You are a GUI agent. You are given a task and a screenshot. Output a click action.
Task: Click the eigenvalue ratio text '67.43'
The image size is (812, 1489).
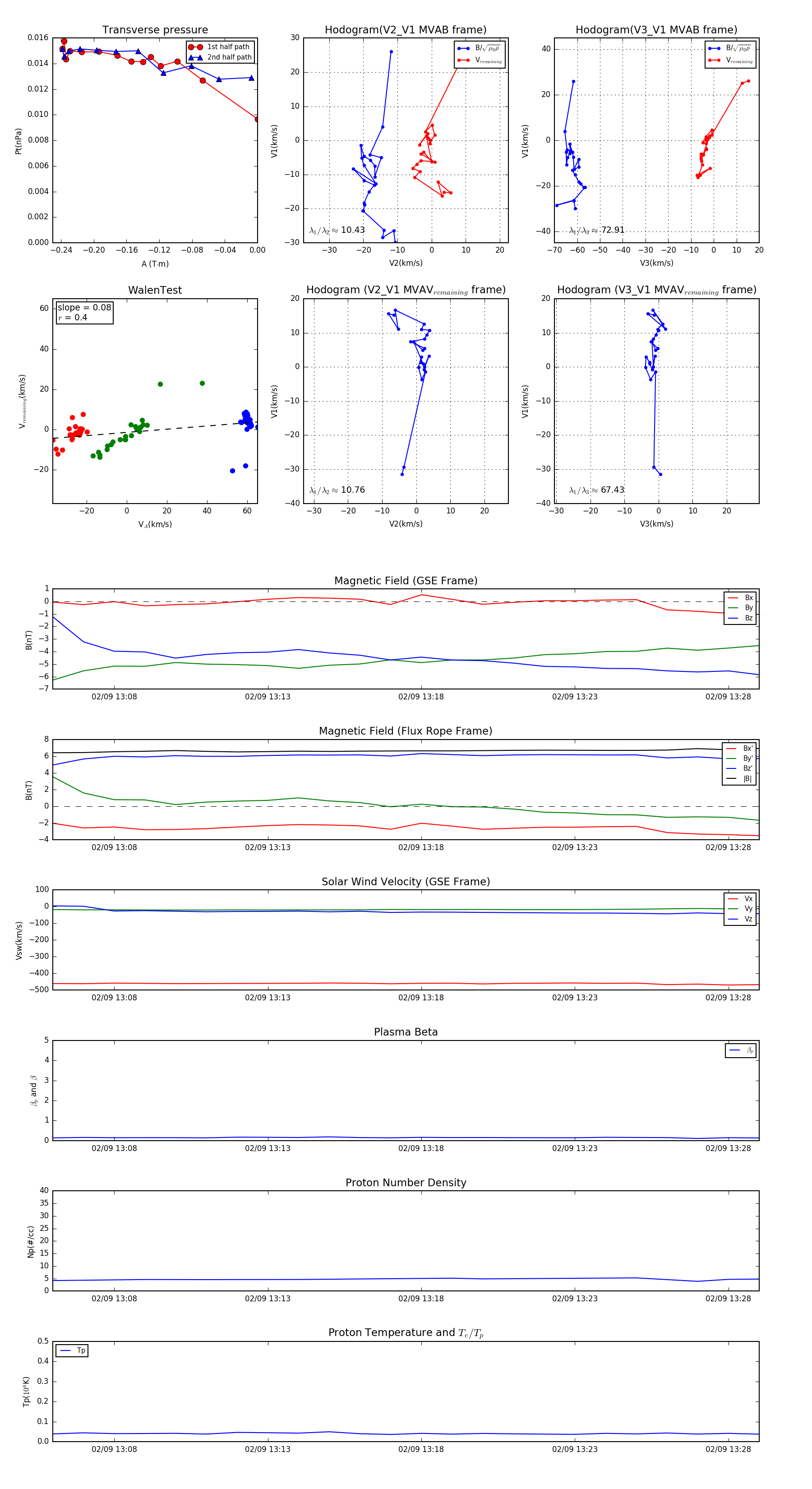(613, 490)
